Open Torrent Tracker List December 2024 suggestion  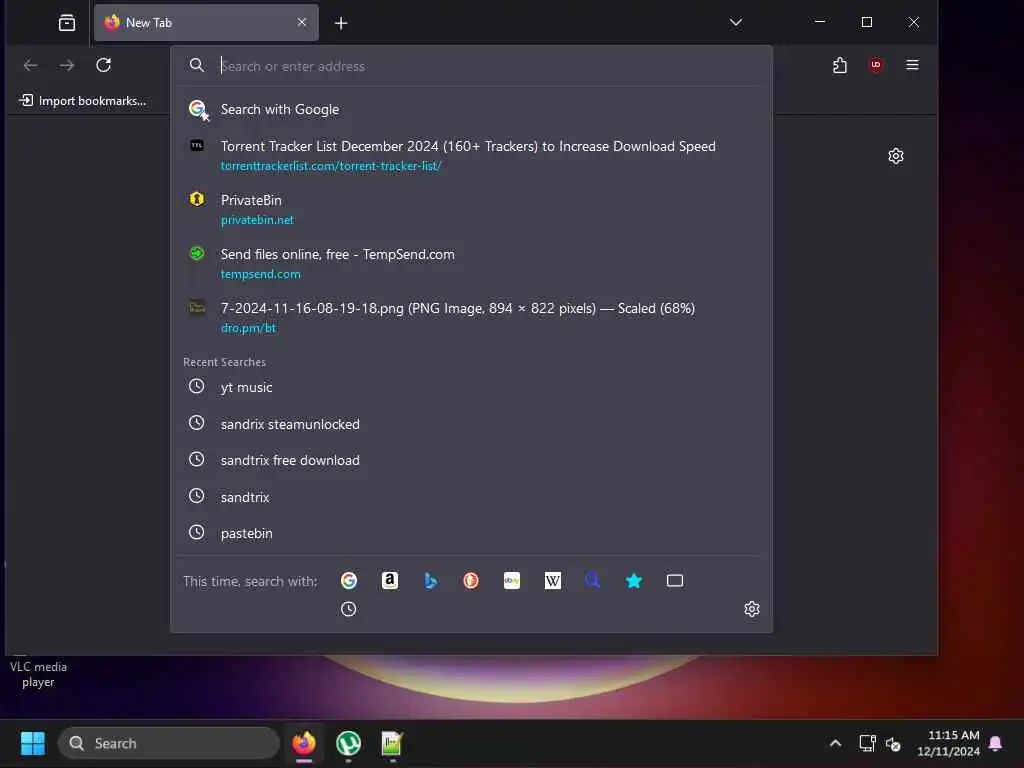point(472,155)
